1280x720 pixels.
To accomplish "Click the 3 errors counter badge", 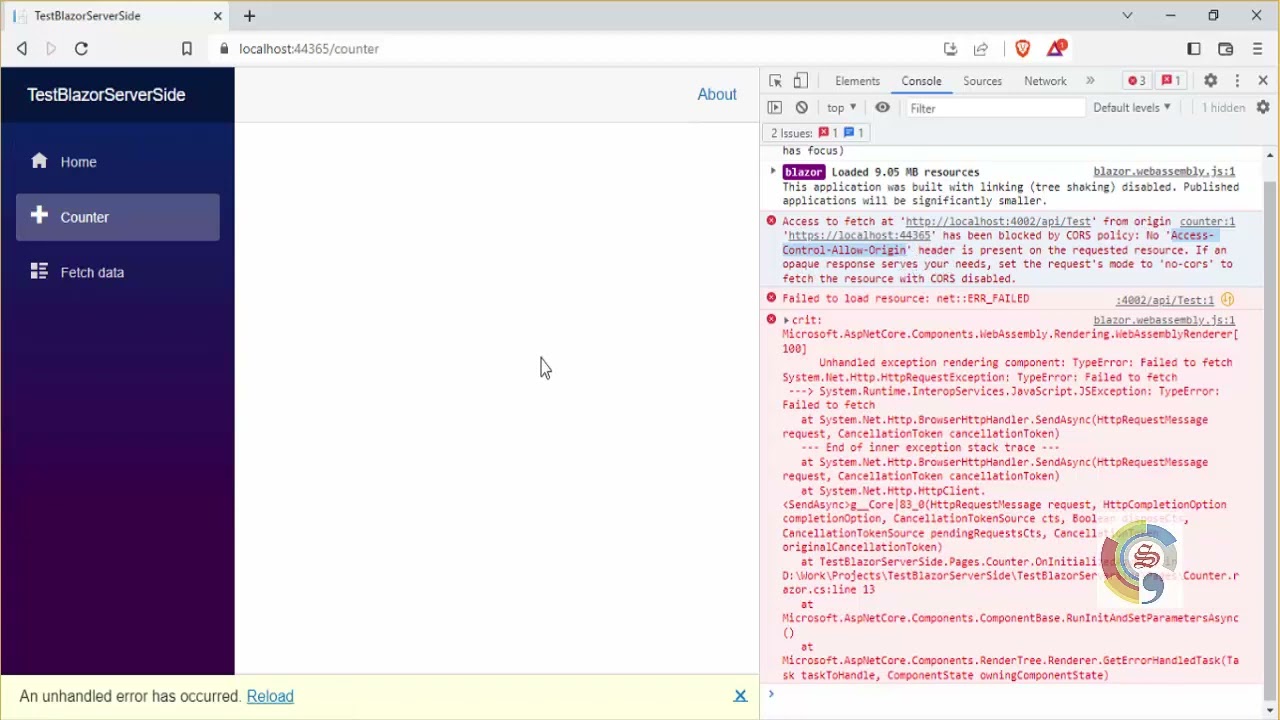I will 1137,81.
